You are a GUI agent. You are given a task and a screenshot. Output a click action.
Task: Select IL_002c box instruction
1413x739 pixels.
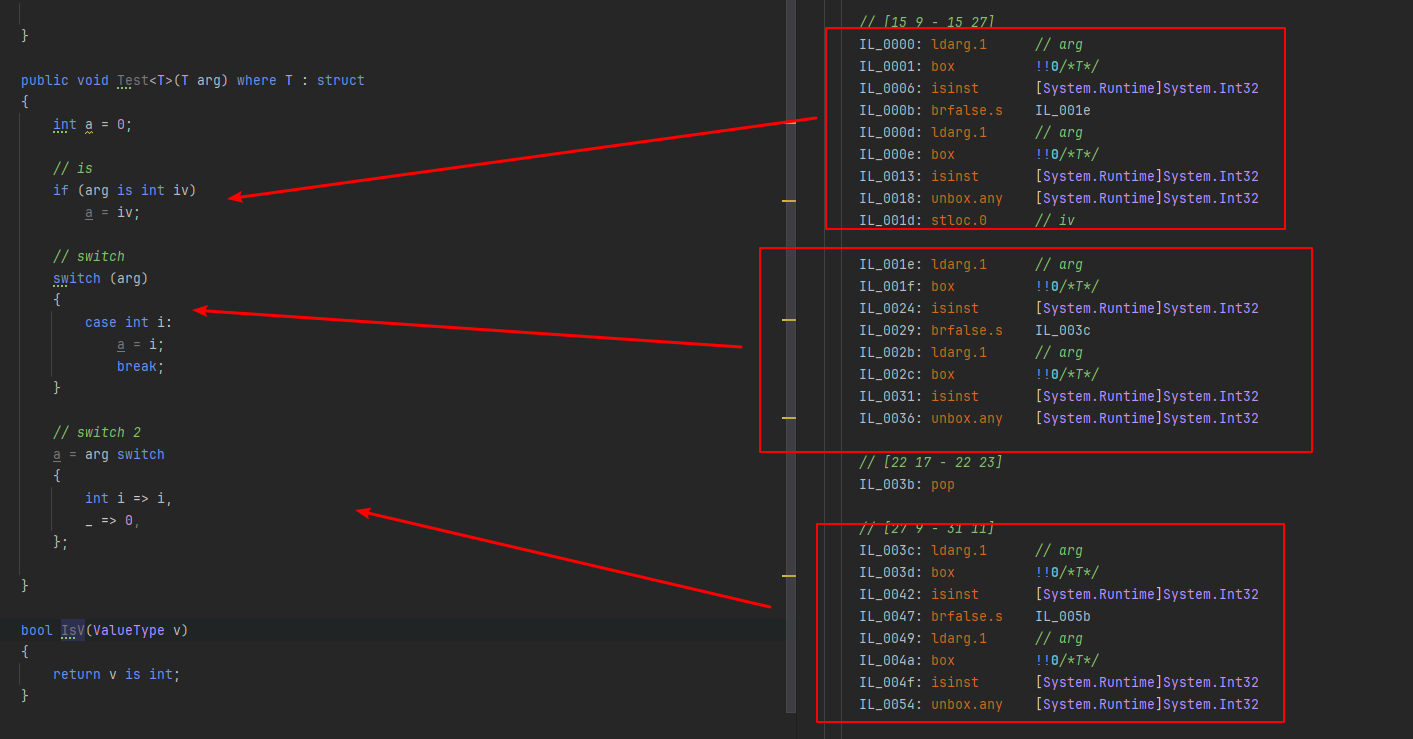[978, 374]
